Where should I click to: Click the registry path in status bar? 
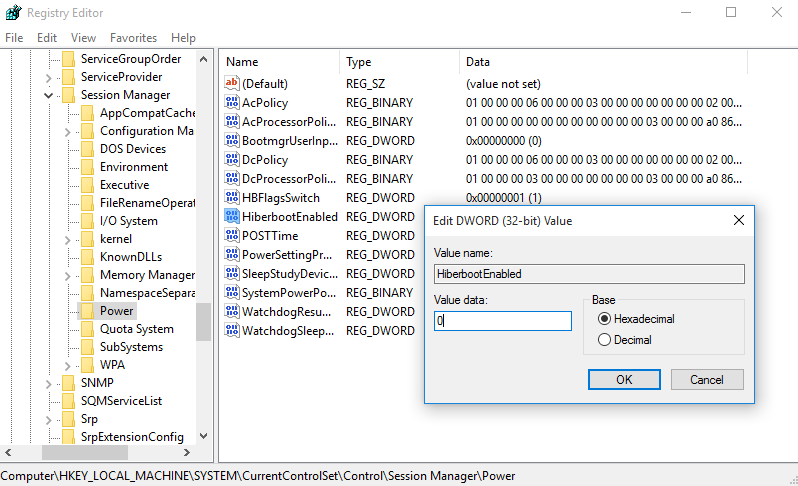pyautogui.click(x=258, y=476)
